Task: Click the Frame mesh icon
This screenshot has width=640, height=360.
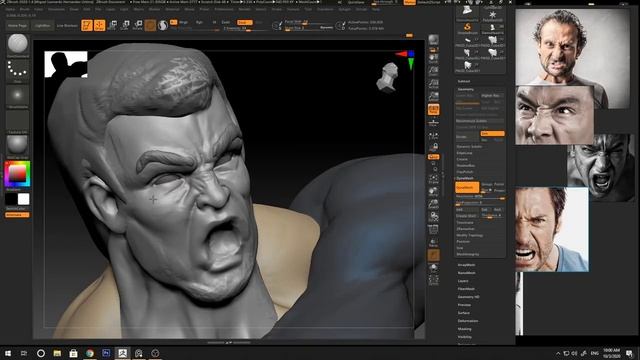Action: coord(433,179)
